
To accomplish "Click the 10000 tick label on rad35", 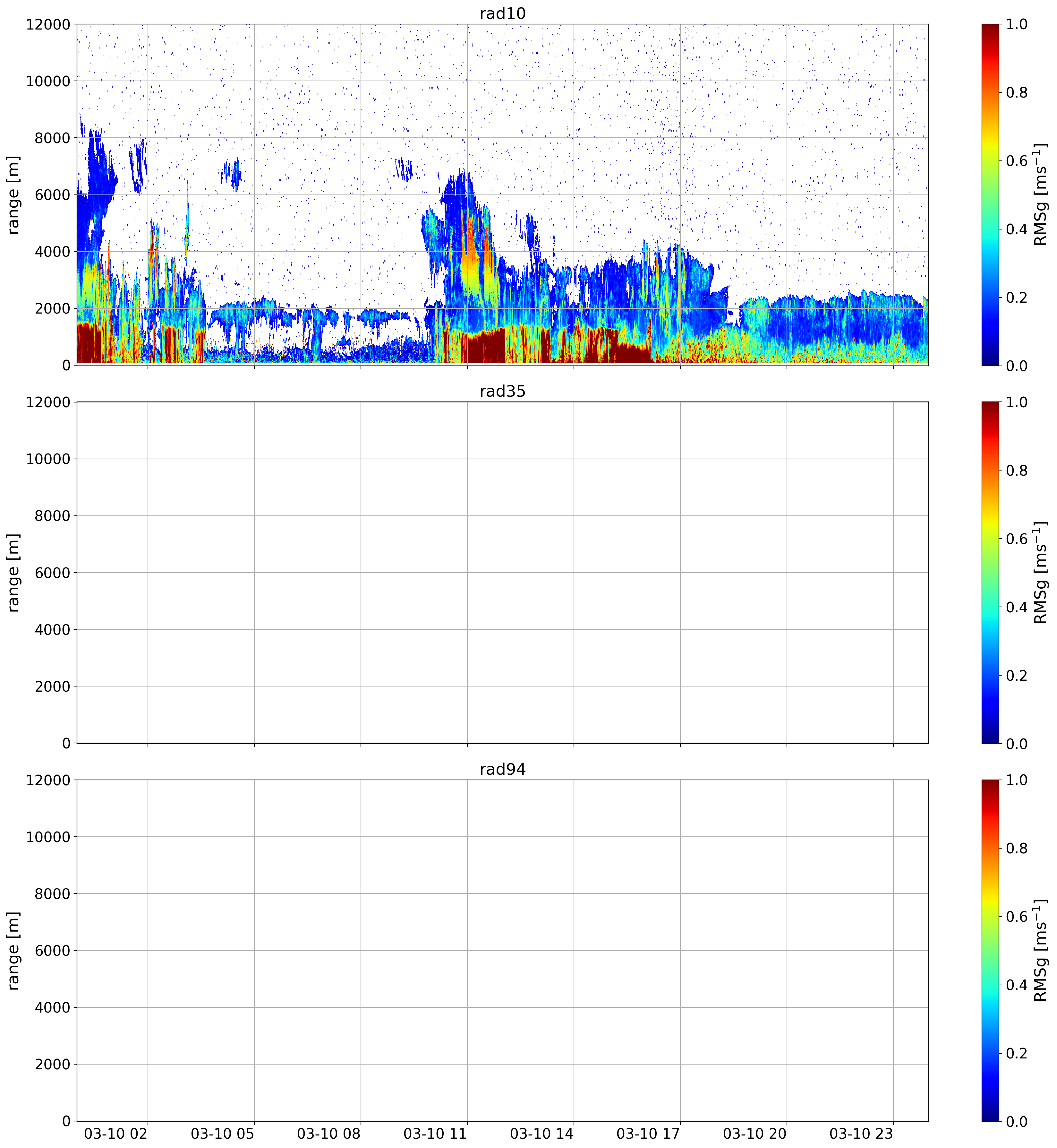I will coord(48,459).
